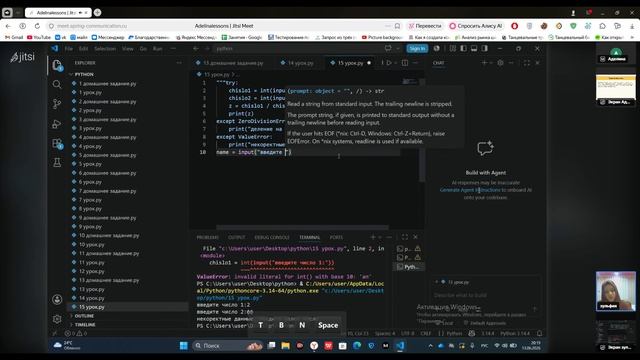Open the Run and Debug view
The image size is (640, 360).
[x=57, y=124]
